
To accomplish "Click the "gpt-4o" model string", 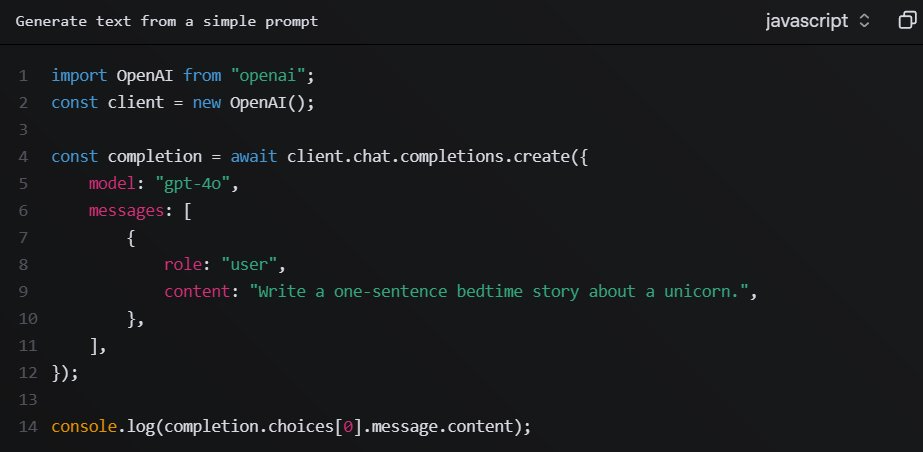I will (198, 184).
